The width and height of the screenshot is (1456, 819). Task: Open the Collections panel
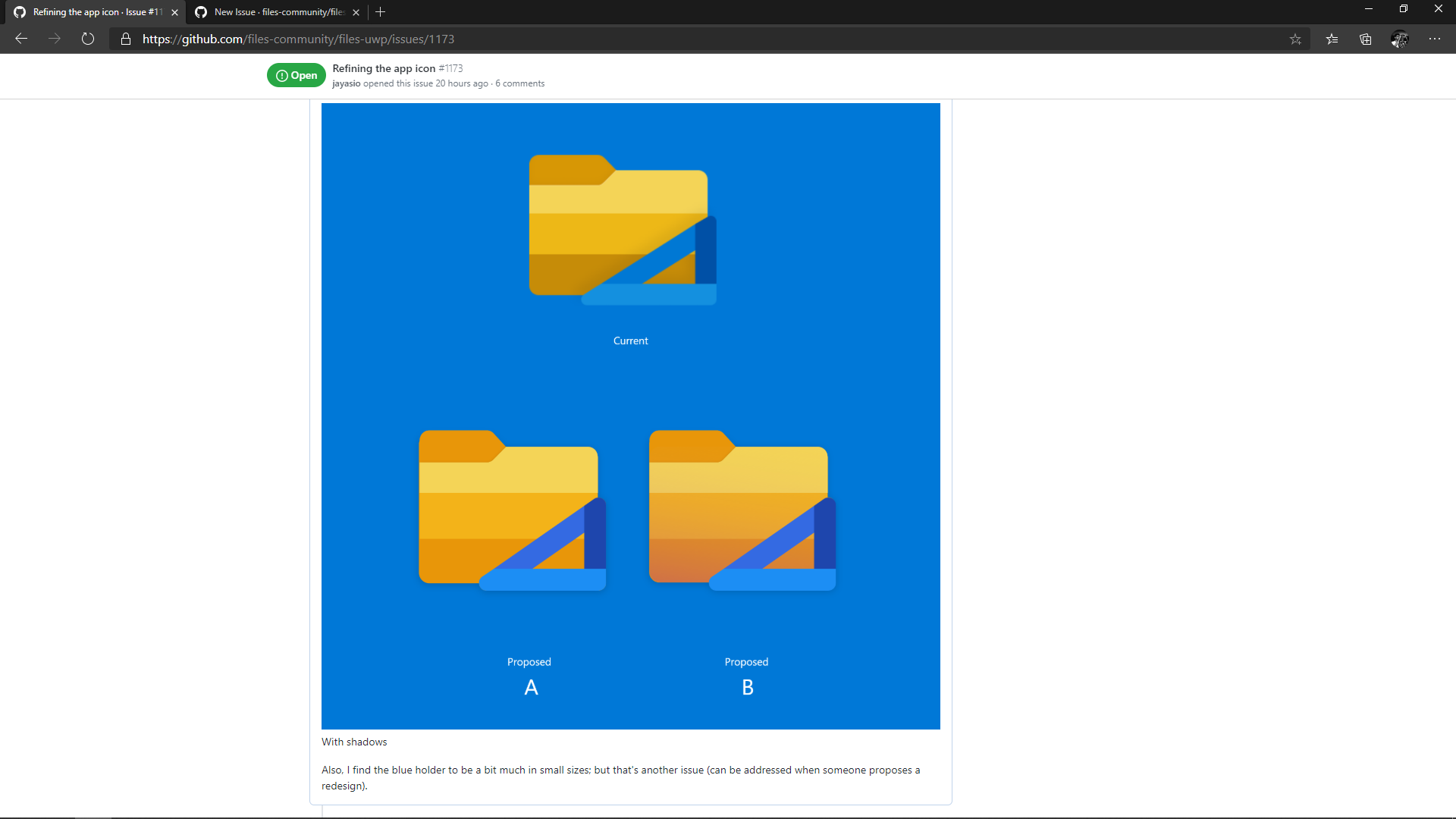(x=1365, y=39)
